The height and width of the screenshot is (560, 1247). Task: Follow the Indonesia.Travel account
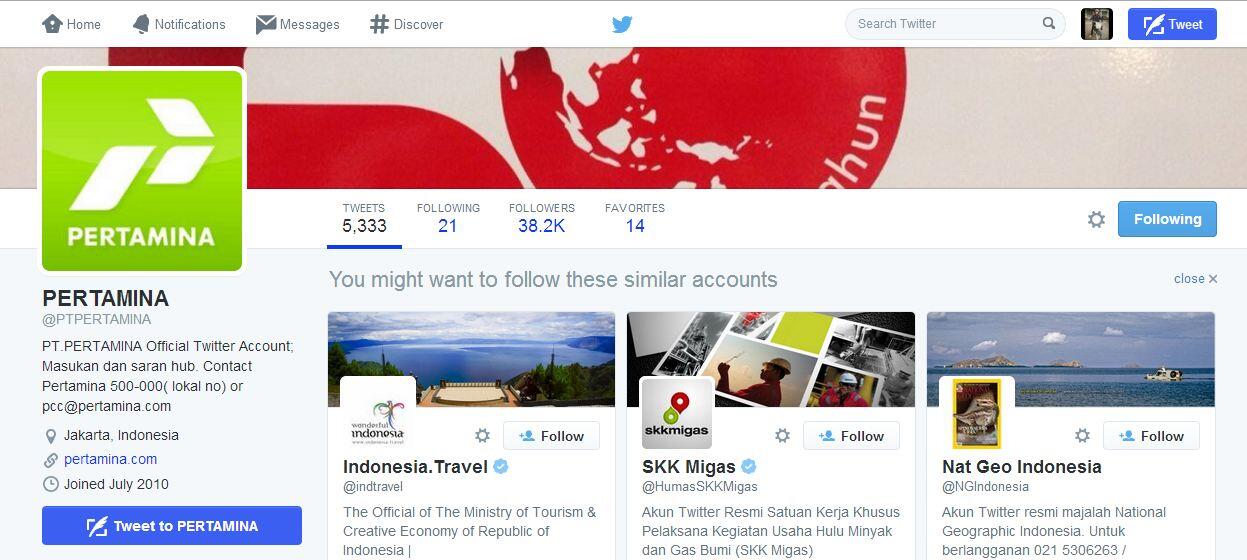click(x=551, y=436)
